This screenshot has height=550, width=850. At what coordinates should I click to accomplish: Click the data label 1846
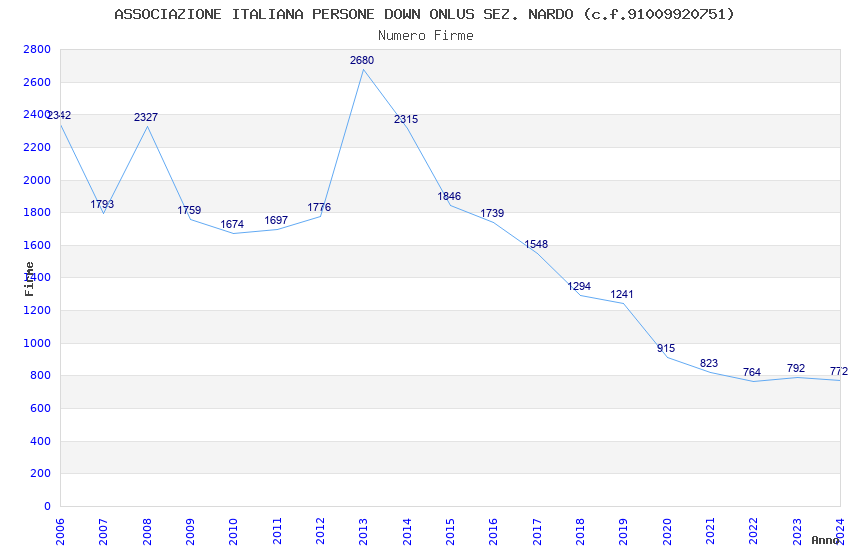449,196
